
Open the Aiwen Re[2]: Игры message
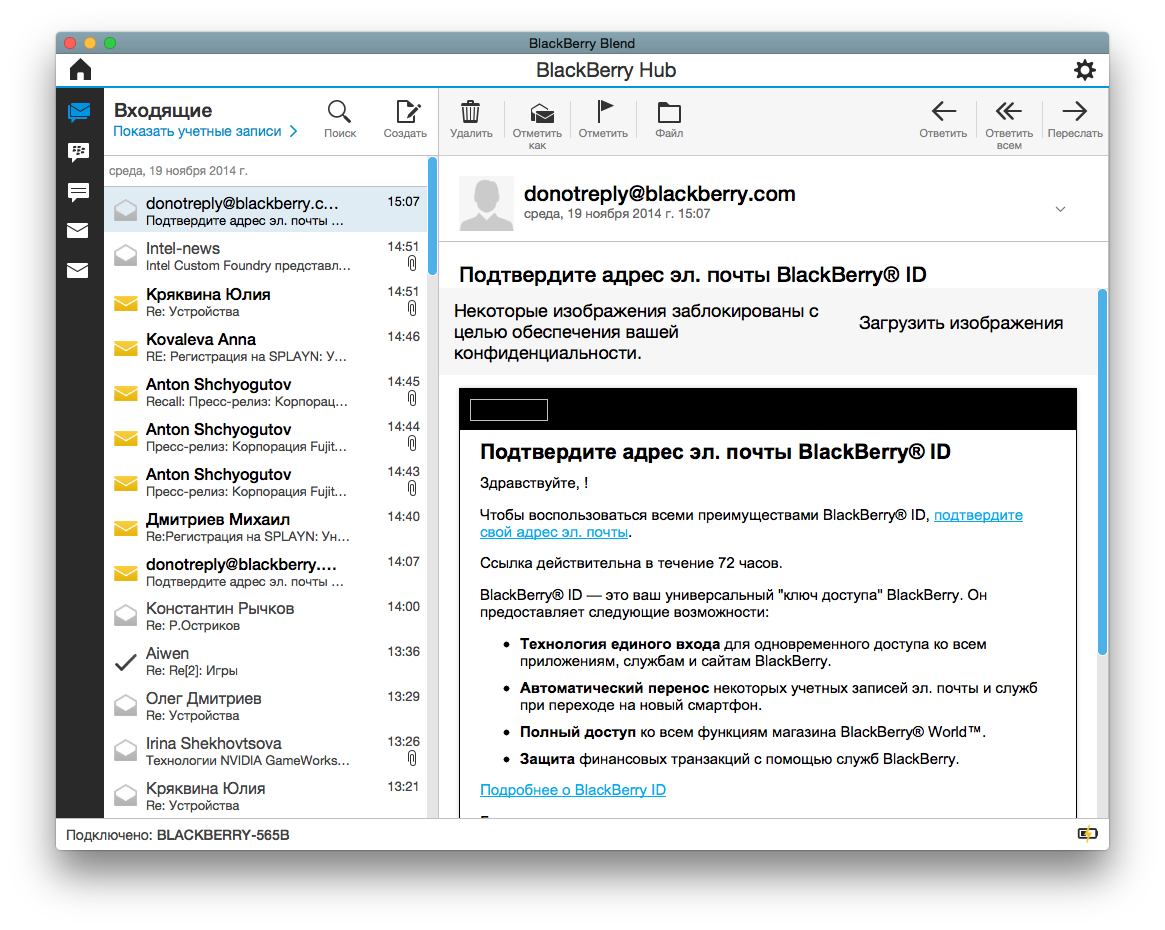coord(266,661)
